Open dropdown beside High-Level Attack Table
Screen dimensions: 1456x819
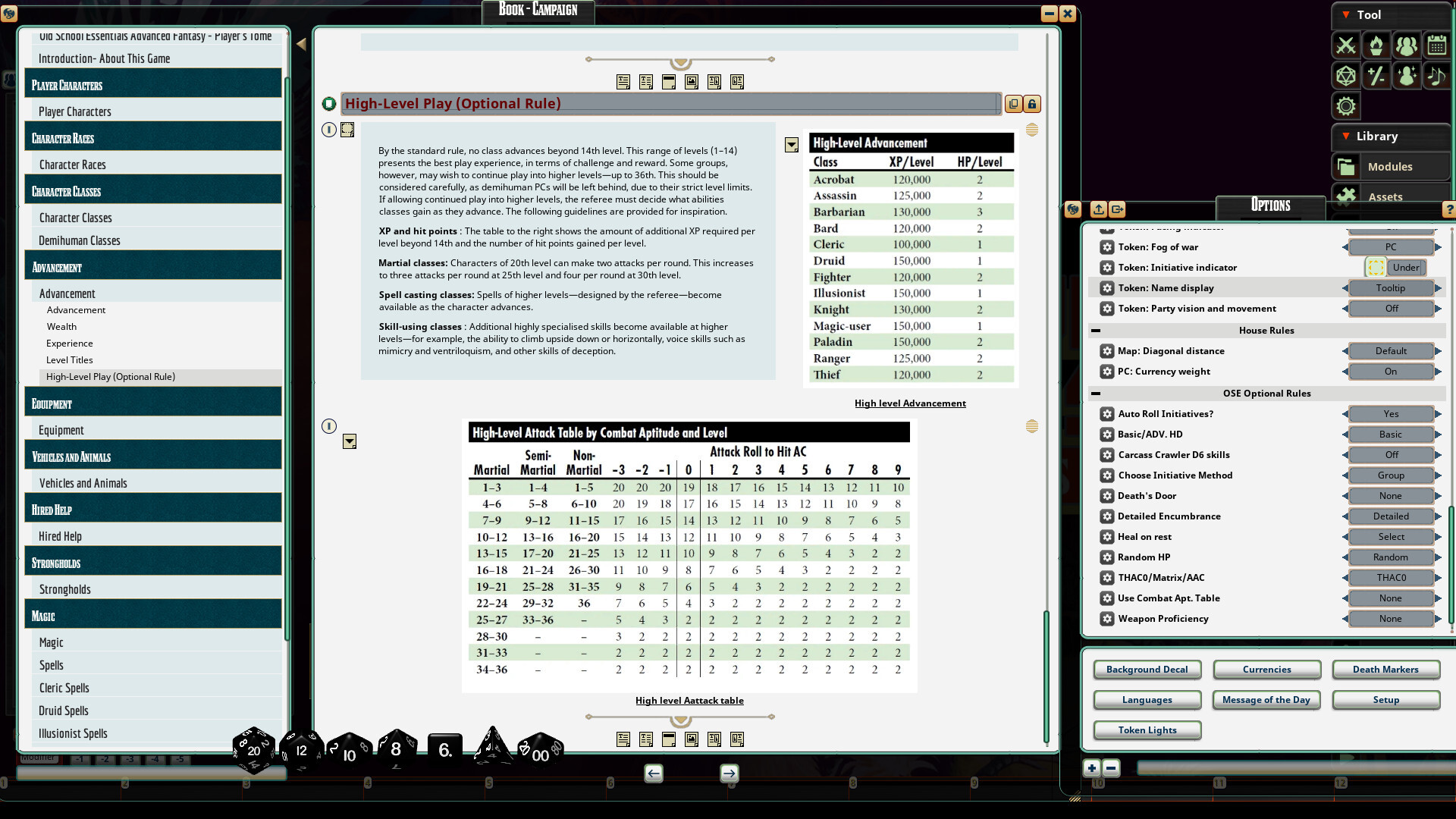point(350,442)
